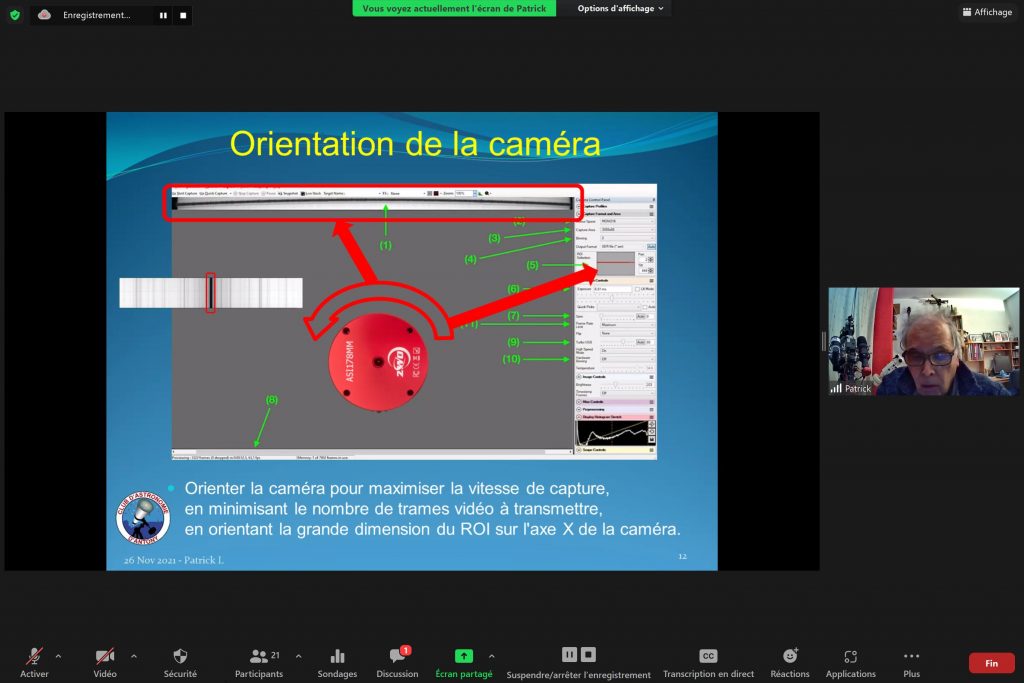The image size is (1024, 683).
Task: Click the Enregistrement recording label
Action: click(97, 15)
